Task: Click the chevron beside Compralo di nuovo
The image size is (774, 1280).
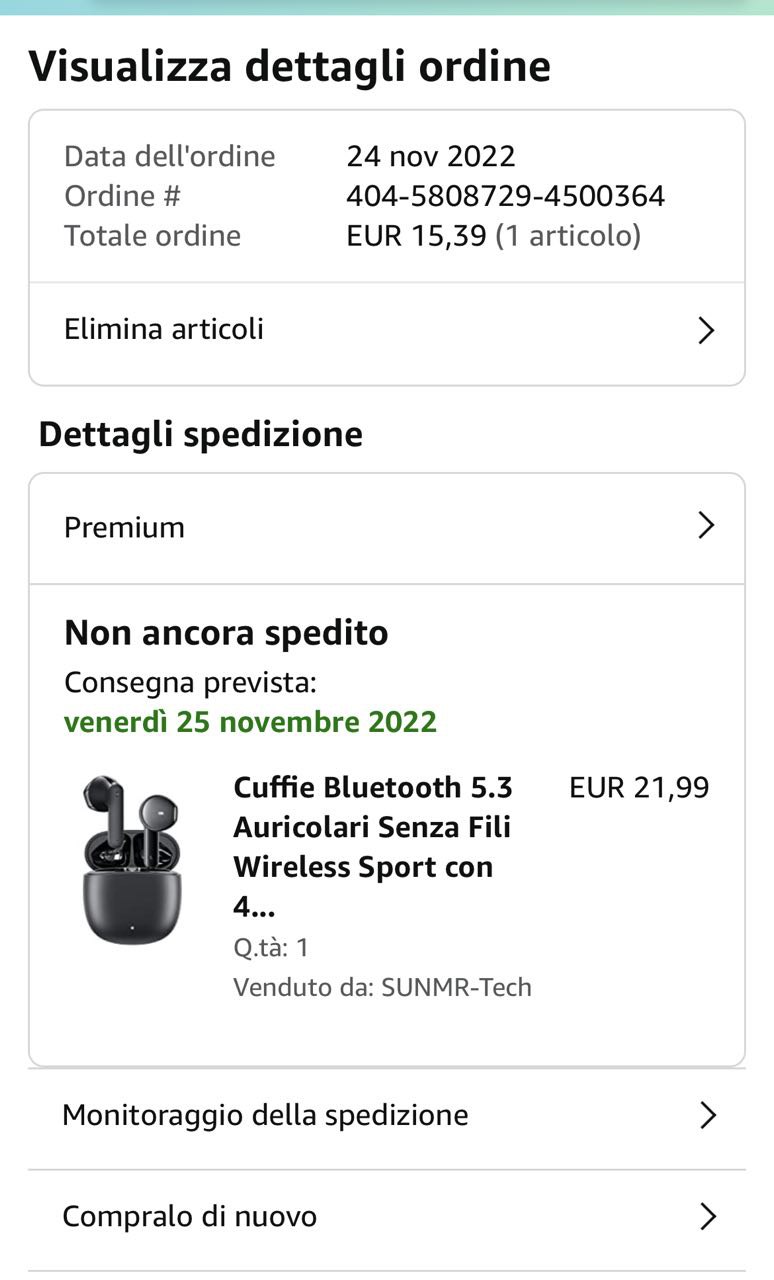Action: (708, 1216)
